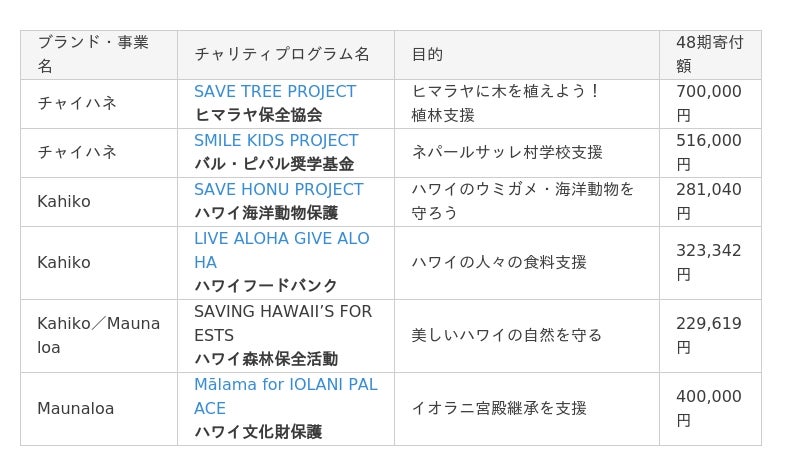Select the 229,619円 donation cell
This screenshot has width=800, height=476.
tap(710, 336)
